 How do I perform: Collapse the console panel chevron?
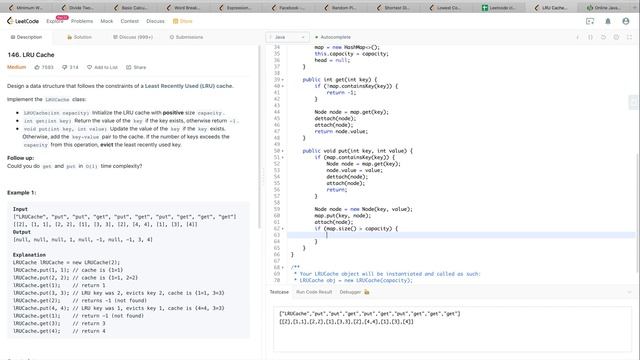click(629, 292)
